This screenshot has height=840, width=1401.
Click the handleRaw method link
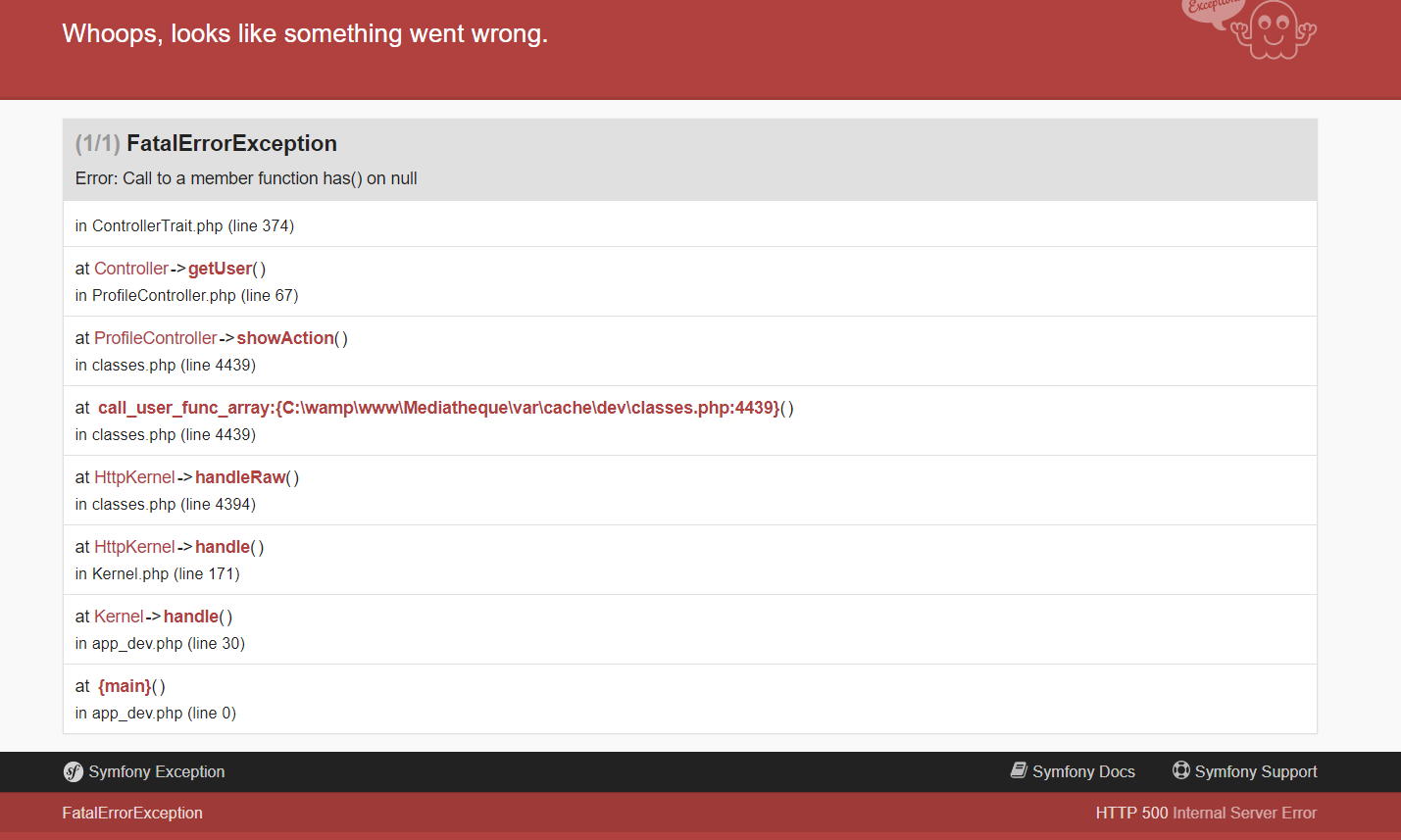tap(240, 476)
